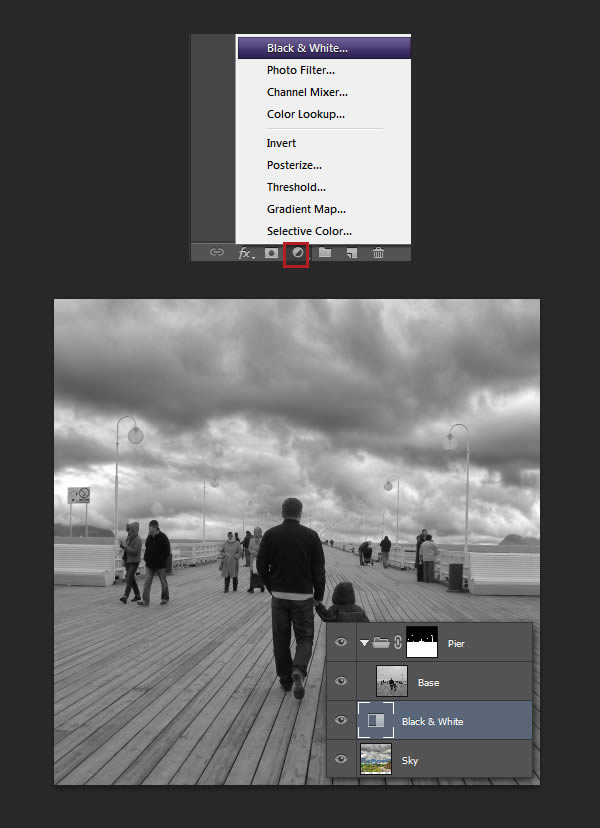Choose Black & White from adjustment menu
The height and width of the screenshot is (828, 600).
point(307,47)
